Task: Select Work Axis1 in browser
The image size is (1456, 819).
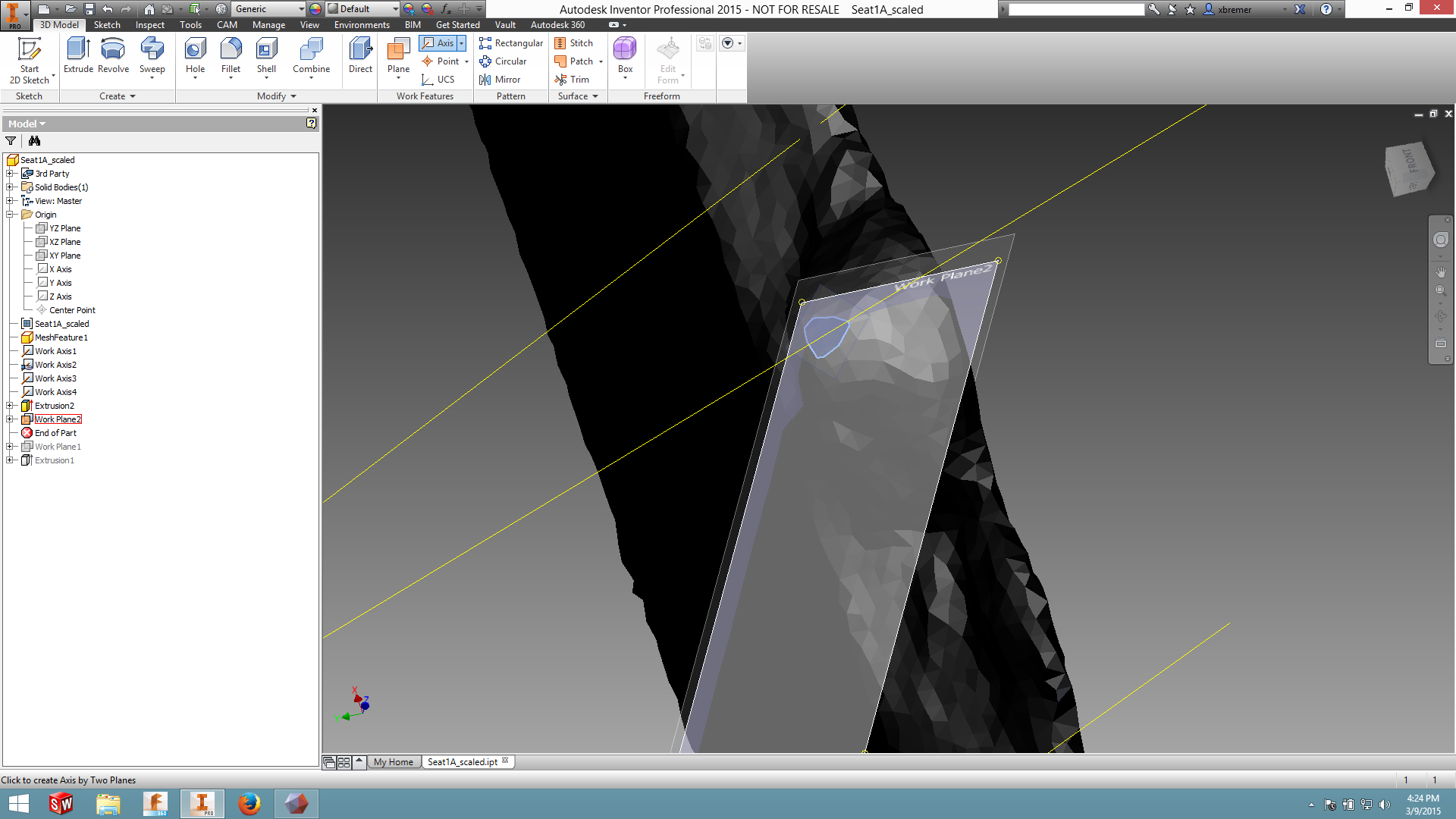Action: coord(55,351)
